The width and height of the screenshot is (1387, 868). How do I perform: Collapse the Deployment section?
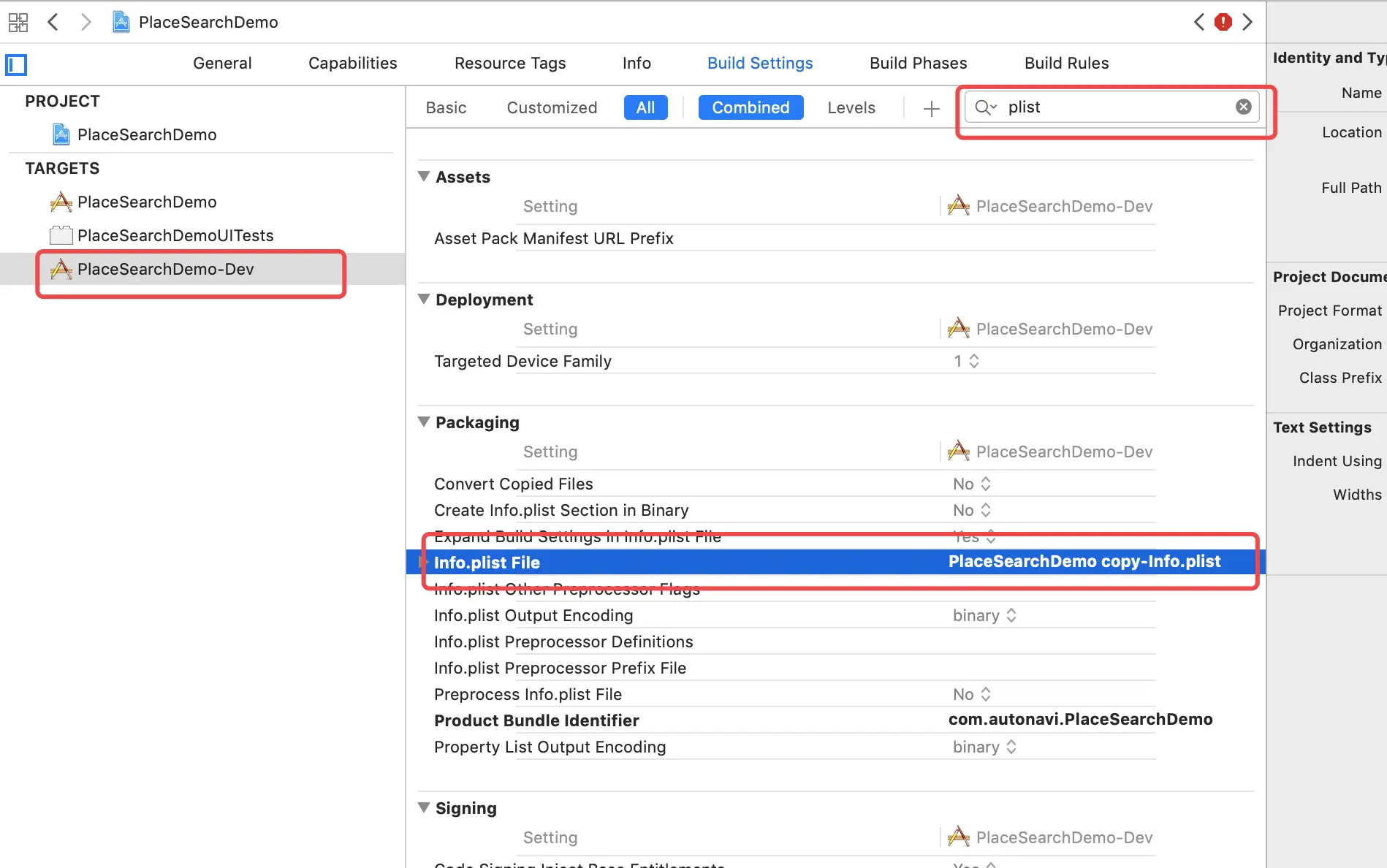[424, 299]
